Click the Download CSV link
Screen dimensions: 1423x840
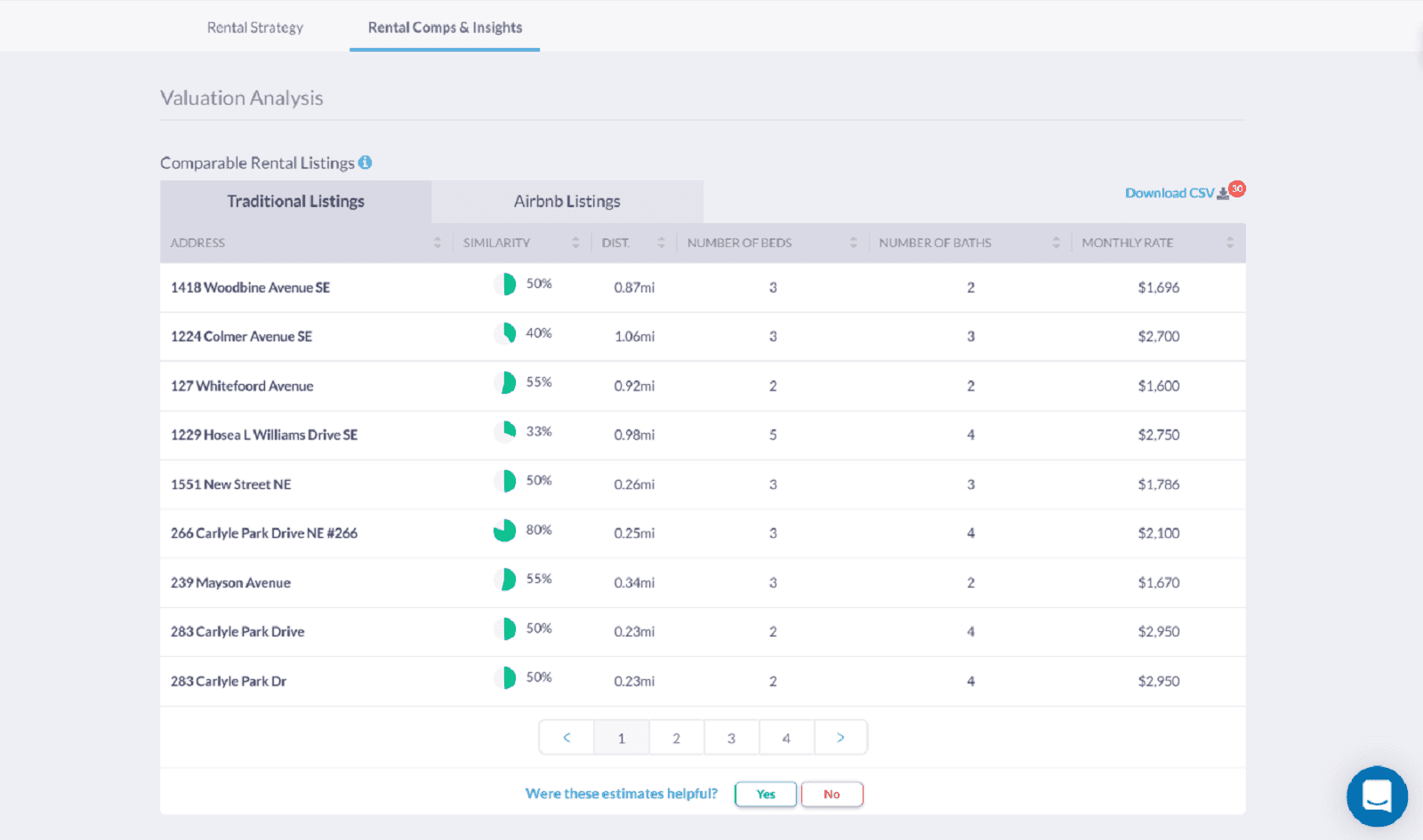(1169, 194)
